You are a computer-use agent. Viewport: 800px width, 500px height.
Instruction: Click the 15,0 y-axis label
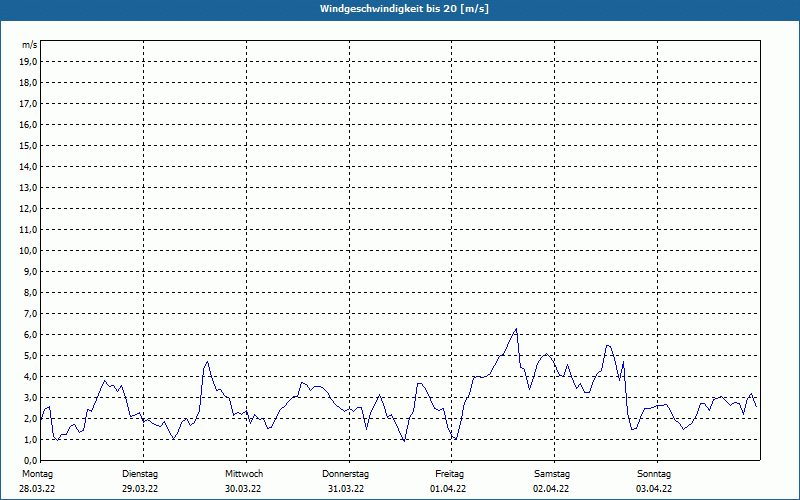pyautogui.click(x=29, y=145)
